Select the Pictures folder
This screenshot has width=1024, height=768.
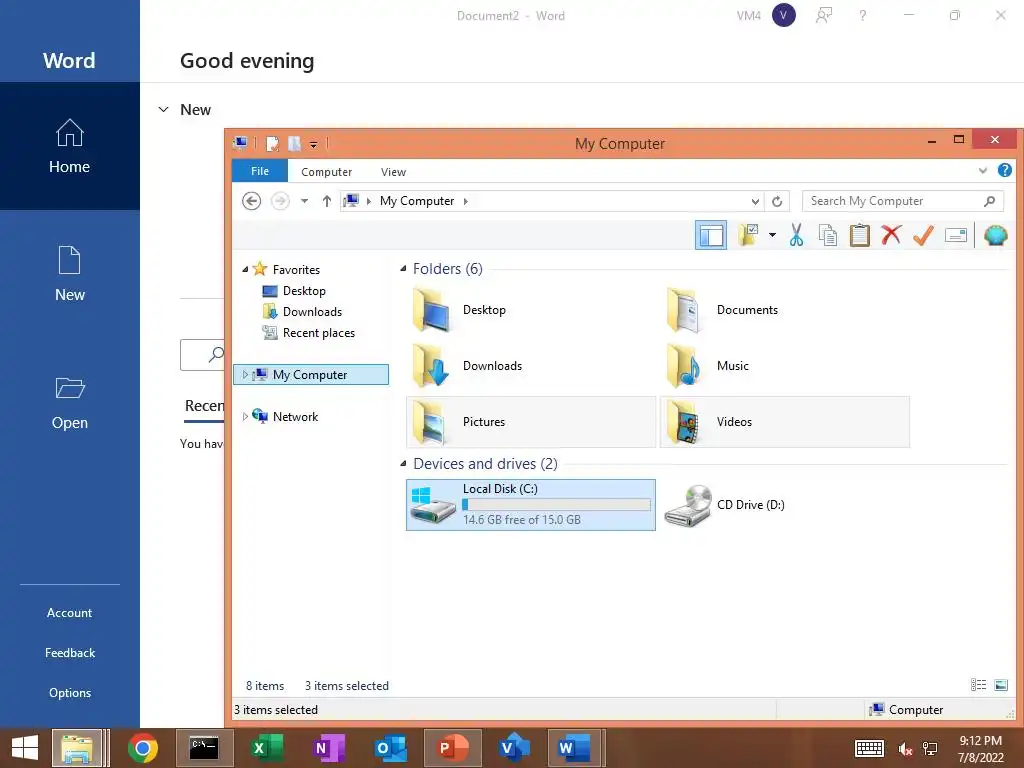coord(530,422)
